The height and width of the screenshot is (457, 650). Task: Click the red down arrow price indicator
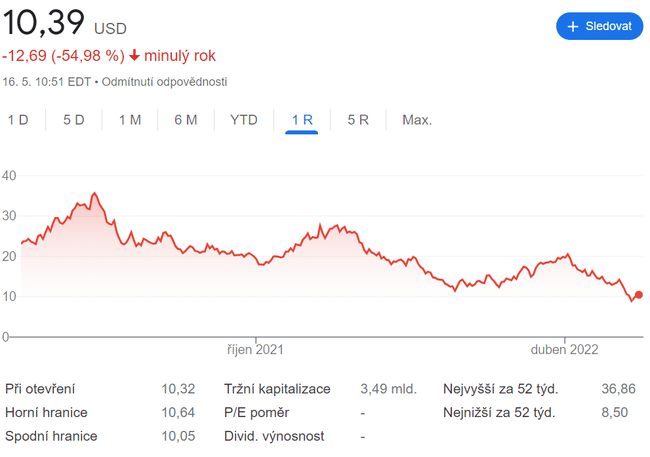coord(134,56)
